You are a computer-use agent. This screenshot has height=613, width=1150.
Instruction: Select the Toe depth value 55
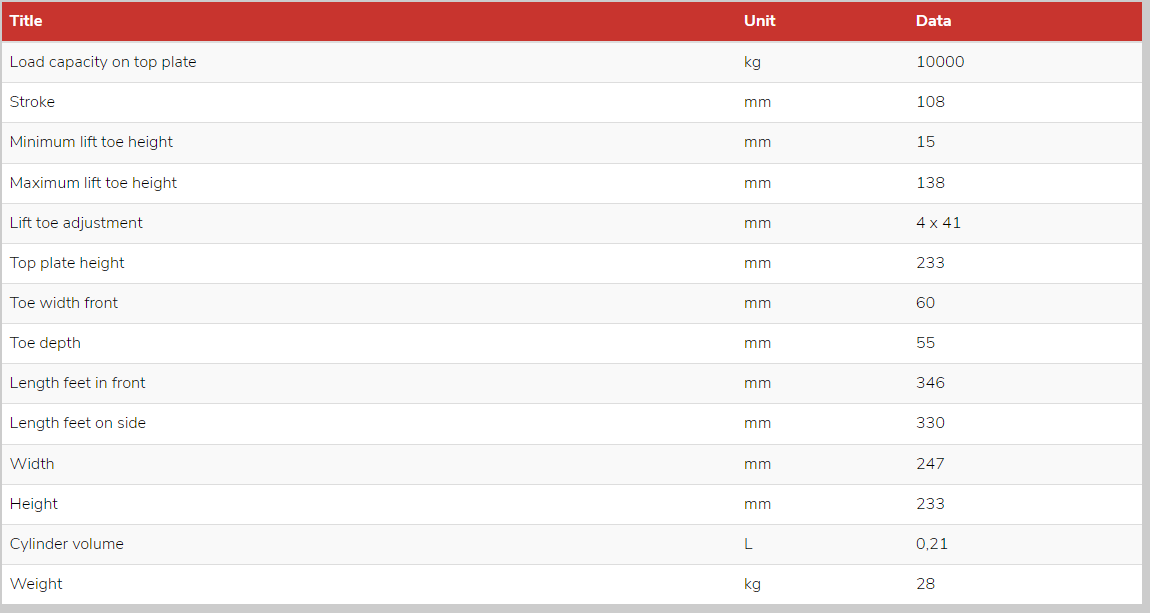pyautogui.click(x=925, y=342)
